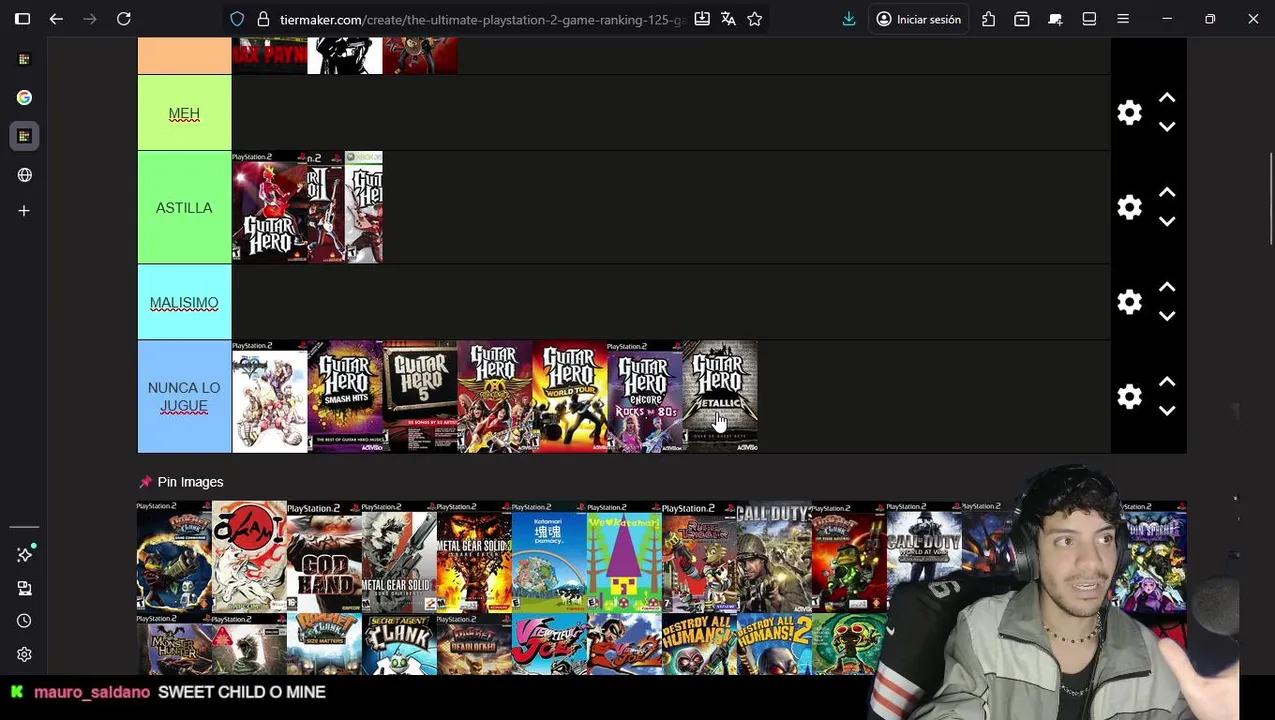The image size is (1275, 720).
Task: Select Metal Gear Solid 2 cover
Action: point(399,557)
